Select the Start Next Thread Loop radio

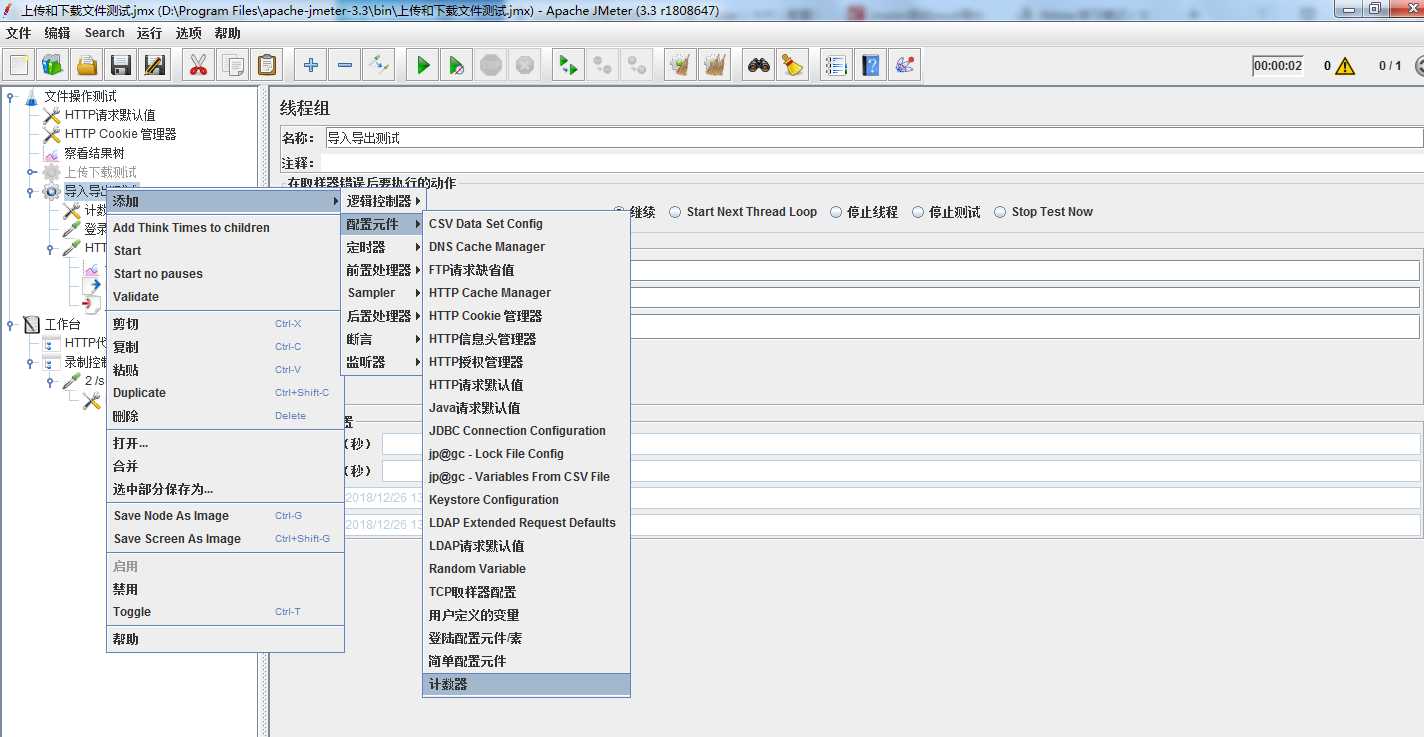click(x=676, y=212)
